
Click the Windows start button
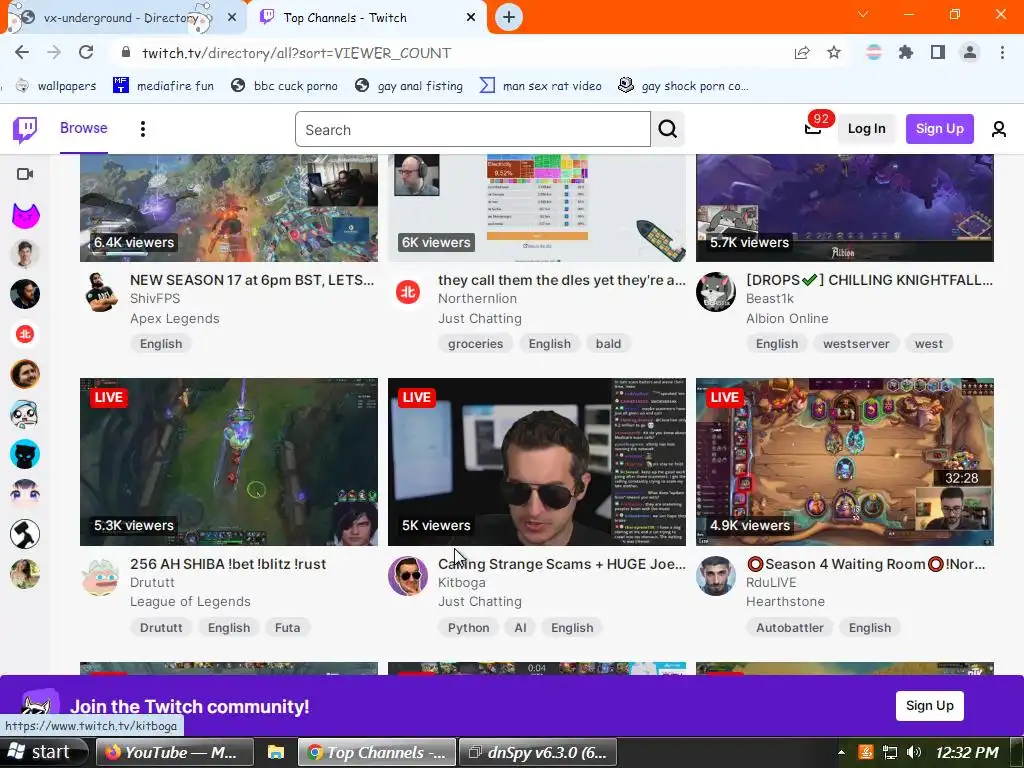click(x=43, y=752)
